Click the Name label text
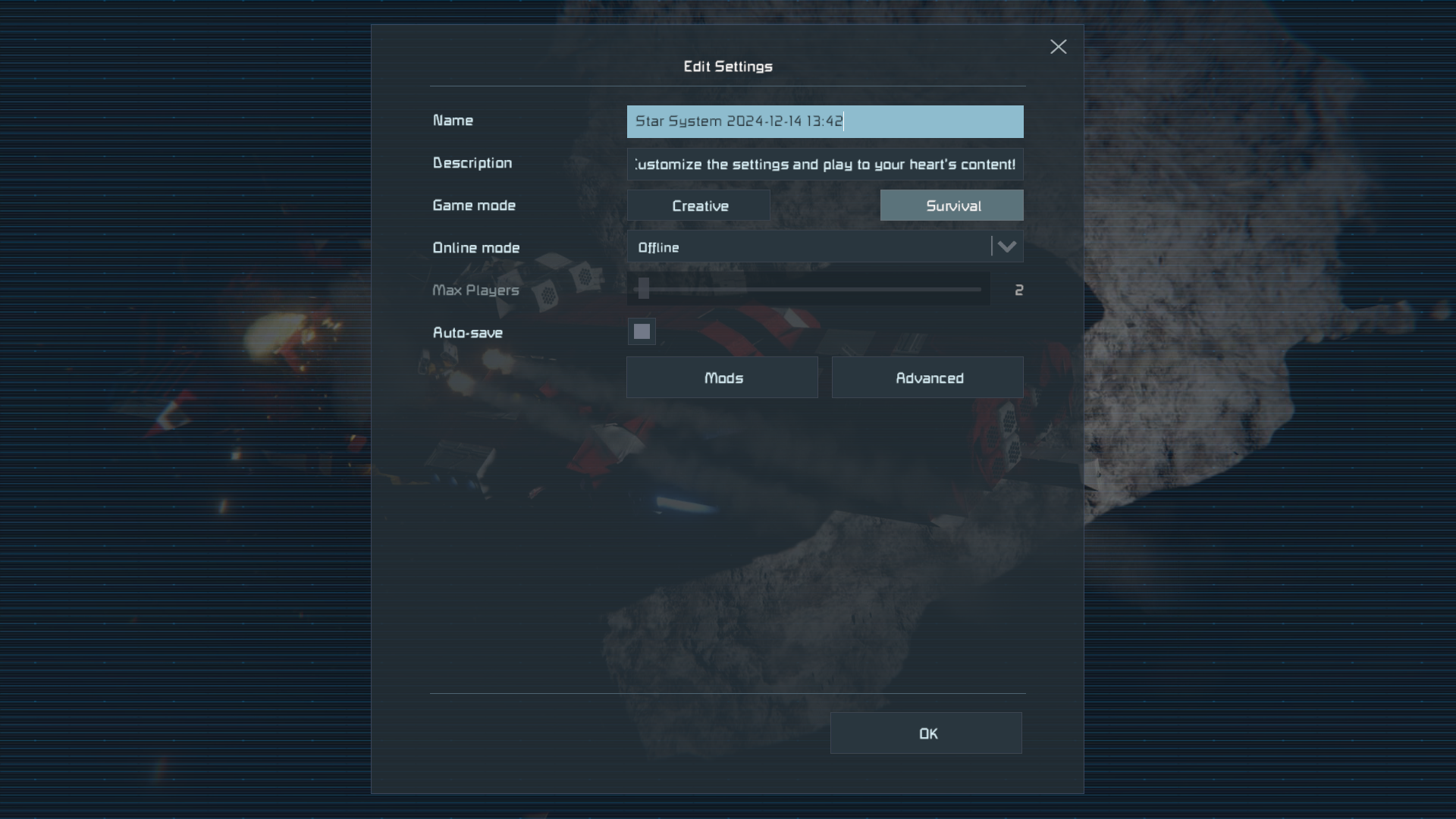Screen dimensions: 1456x819 (453, 121)
